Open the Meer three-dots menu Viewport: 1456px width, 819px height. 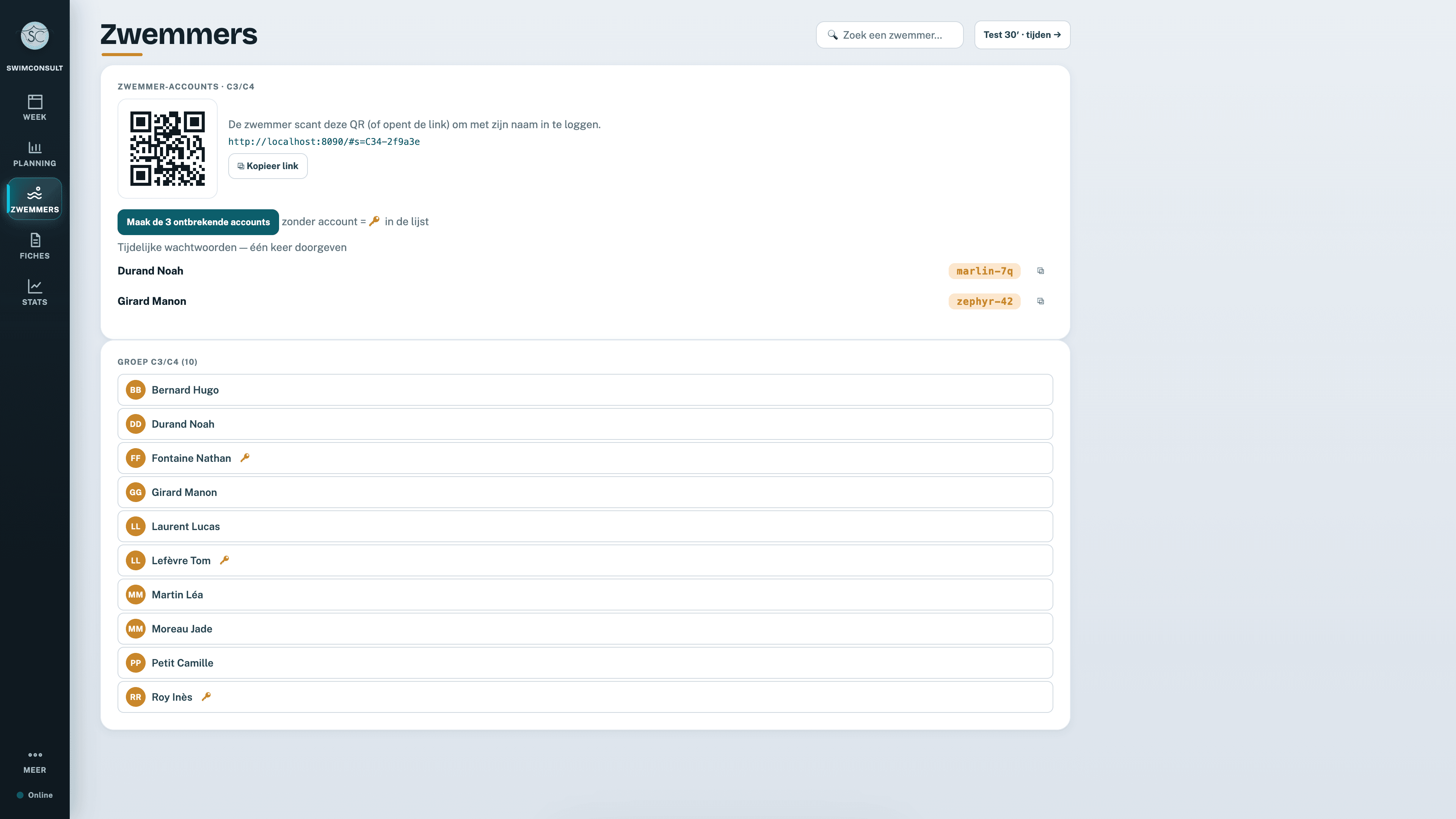(35, 755)
